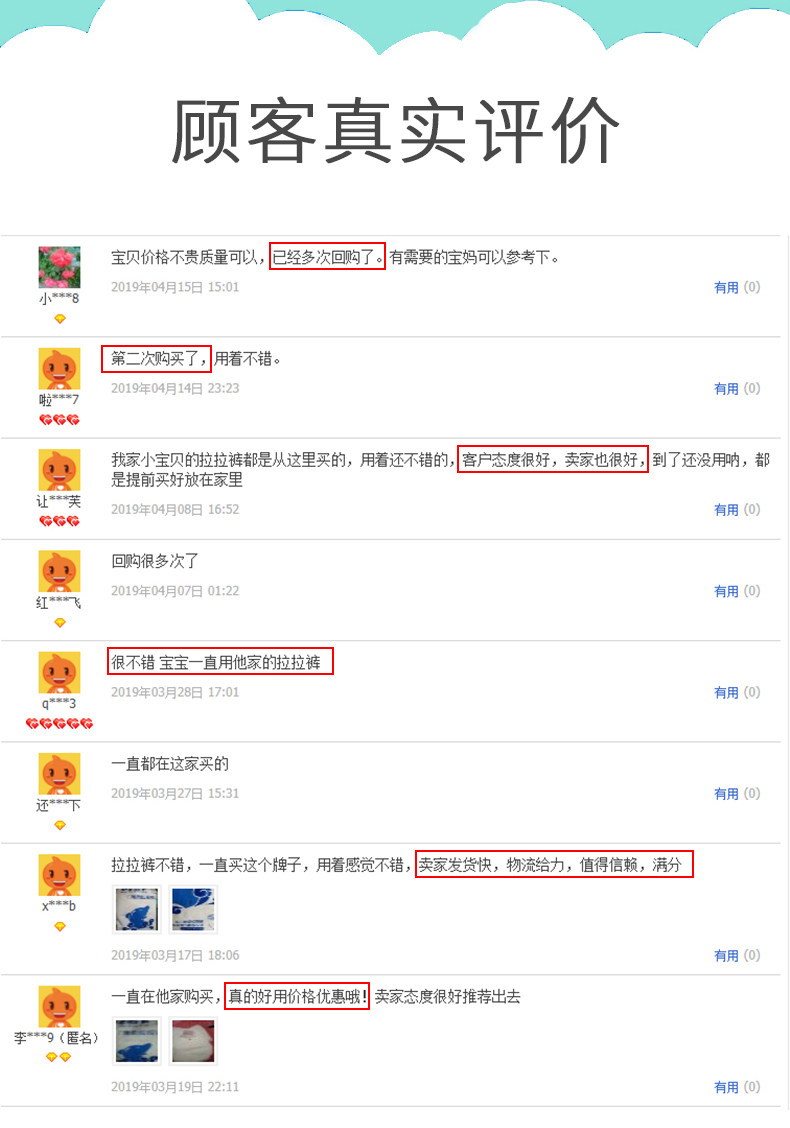Click the avatar of user 让***芙
The image size is (790, 1128).
click(x=59, y=470)
